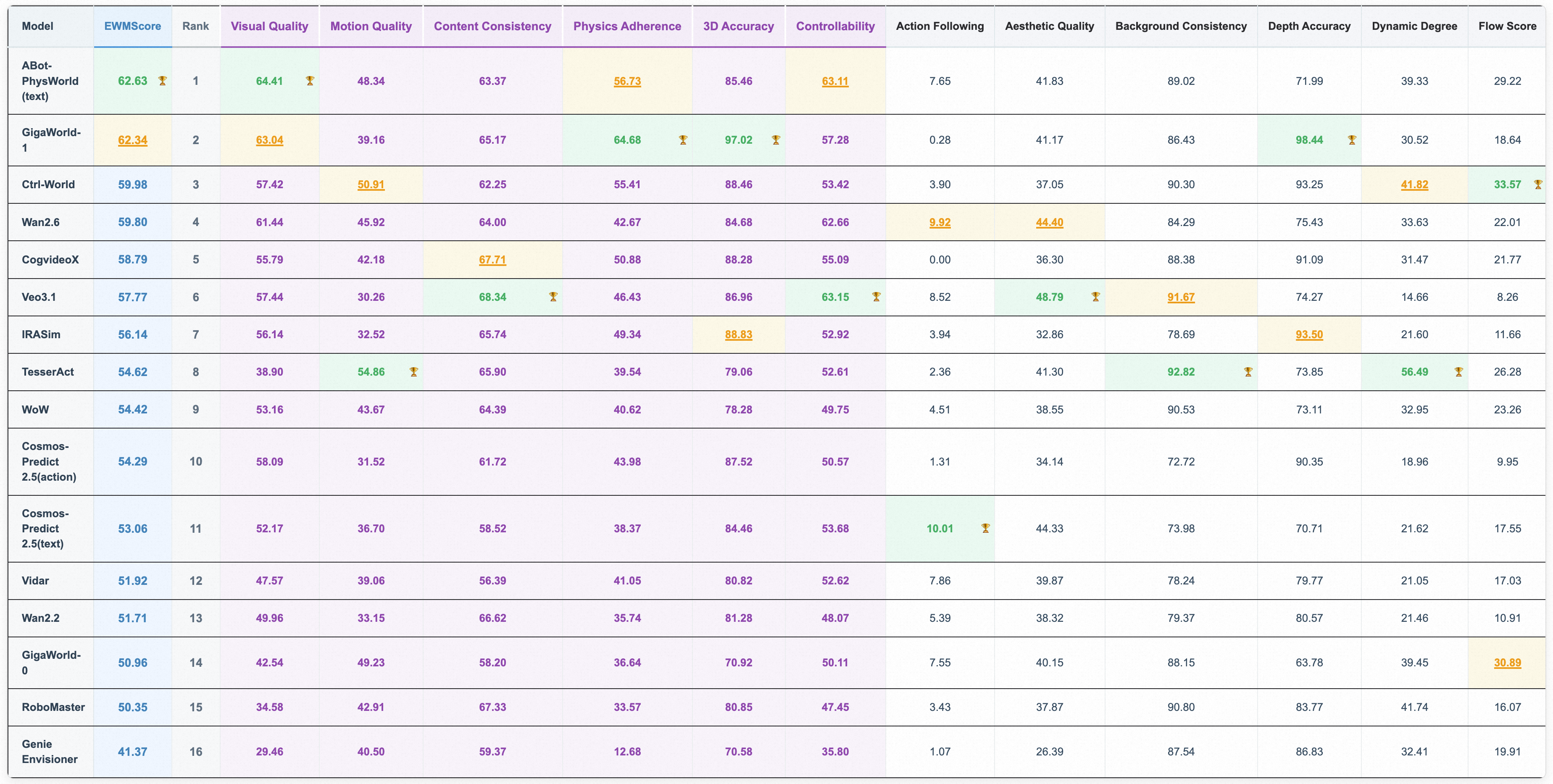Click the TesserAct model name
This screenshot has height=784, width=1553.
coord(47,372)
